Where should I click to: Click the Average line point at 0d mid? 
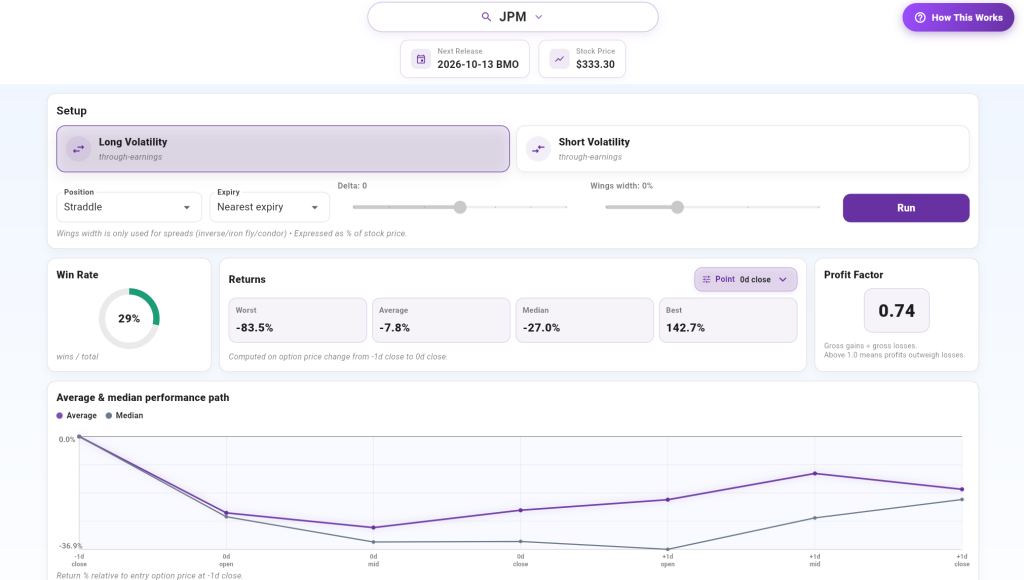click(x=374, y=527)
